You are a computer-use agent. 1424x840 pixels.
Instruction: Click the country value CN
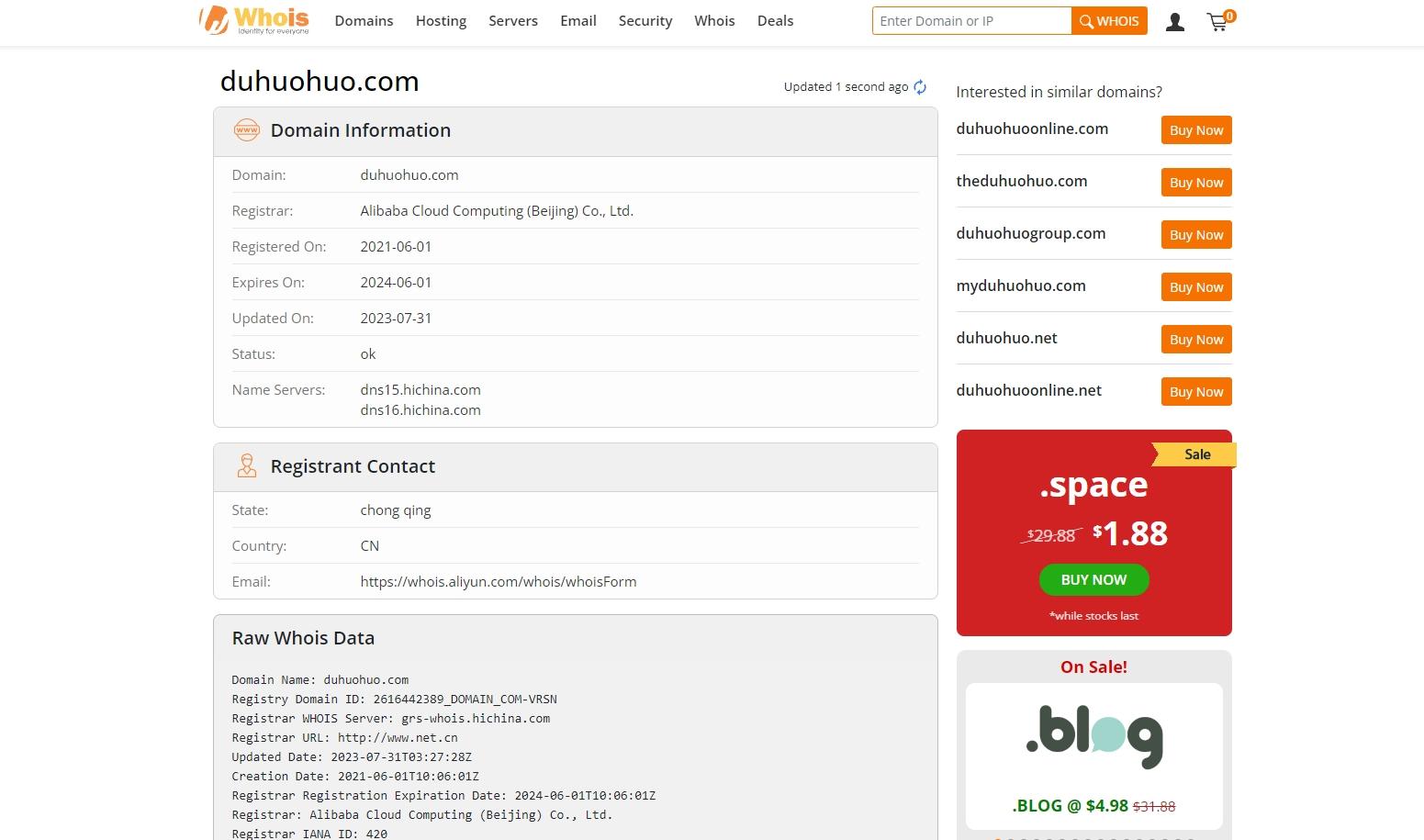370,546
